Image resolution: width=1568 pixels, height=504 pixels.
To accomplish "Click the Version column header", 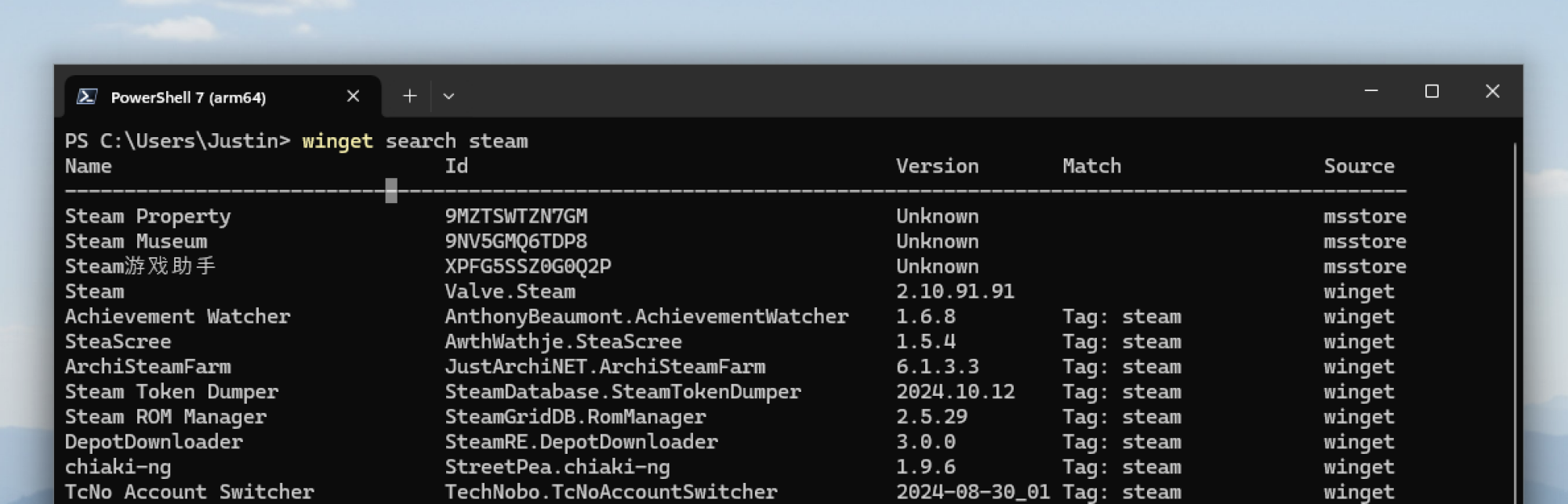I will [937, 166].
